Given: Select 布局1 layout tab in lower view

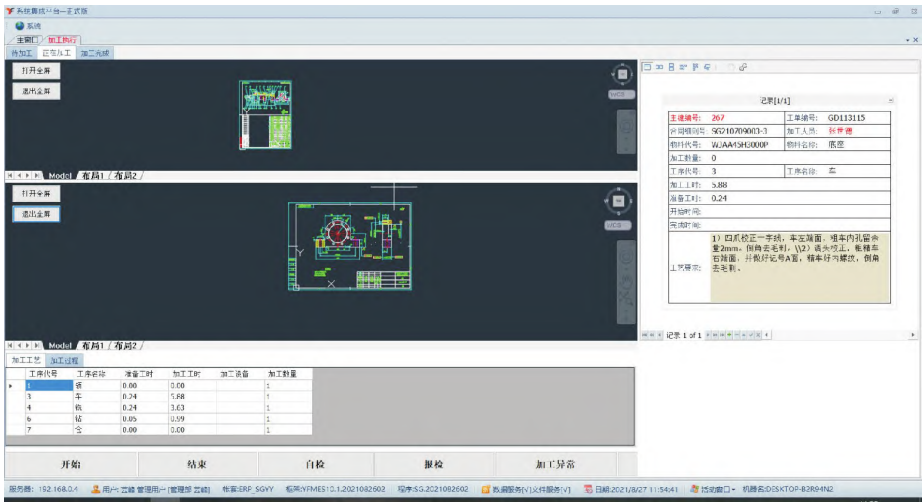Looking at the screenshot, I should click(x=91, y=345).
